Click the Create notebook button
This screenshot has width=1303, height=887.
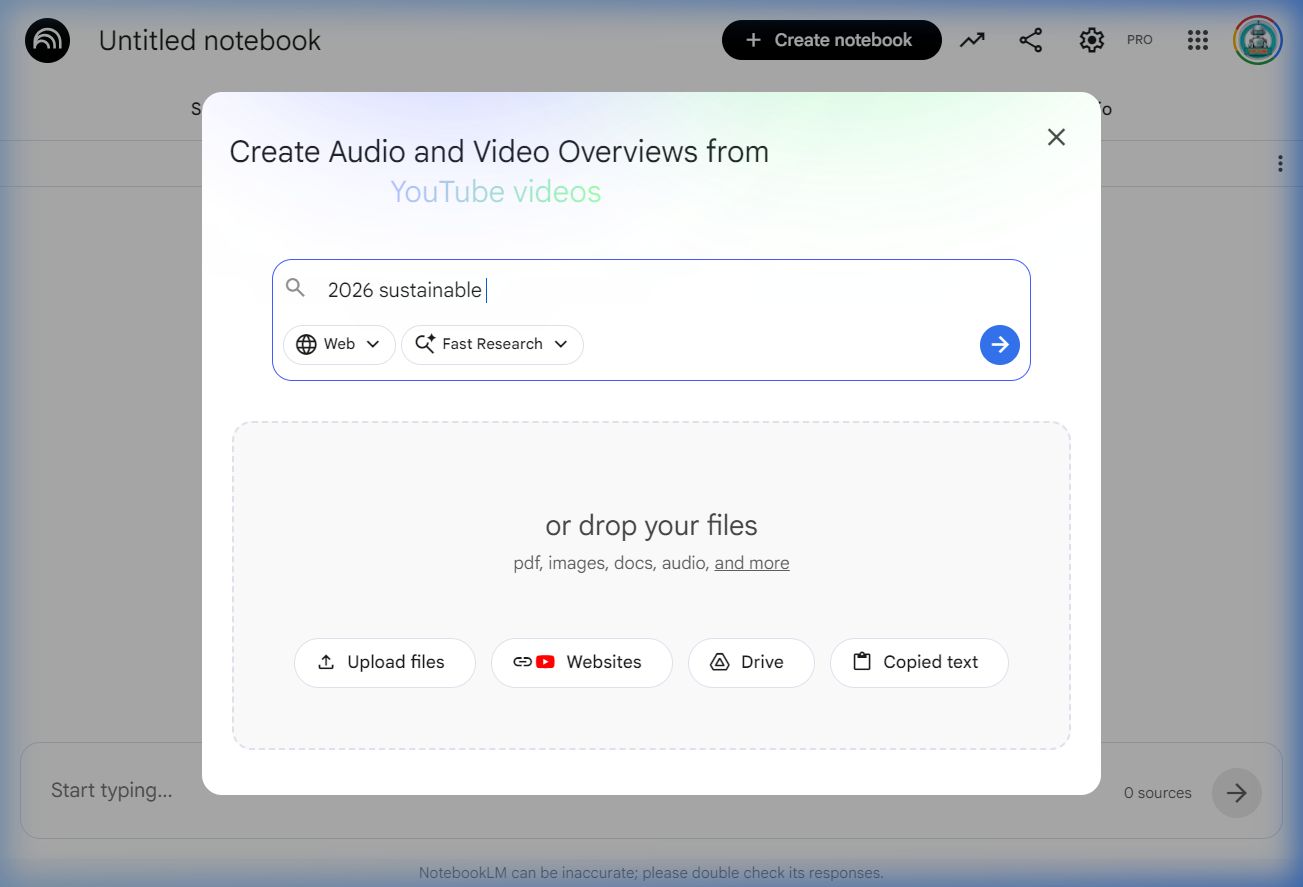point(831,40)
